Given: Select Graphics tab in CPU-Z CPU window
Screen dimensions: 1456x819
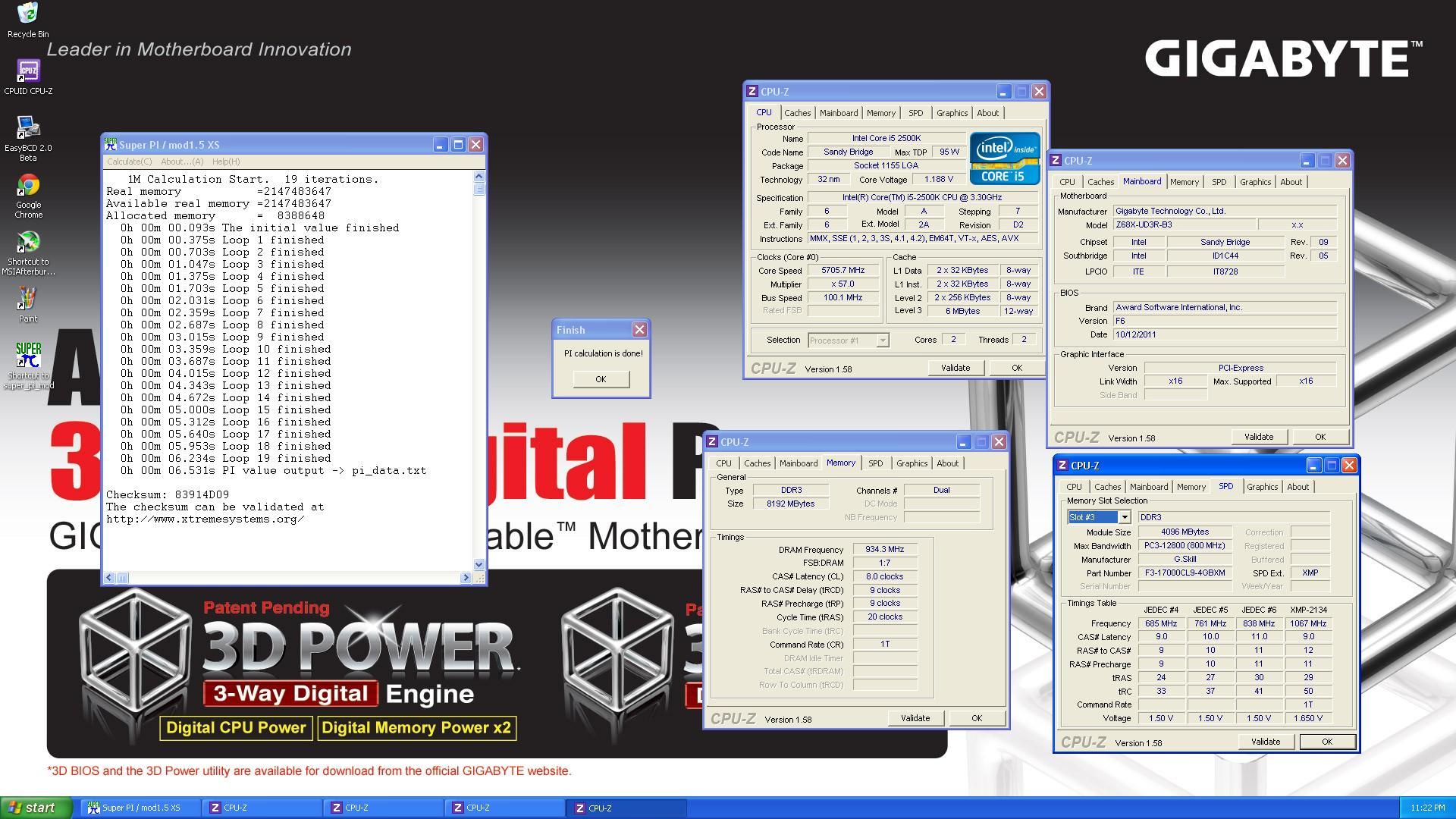Looking at the screenshot, I should [x=952, y=113].
